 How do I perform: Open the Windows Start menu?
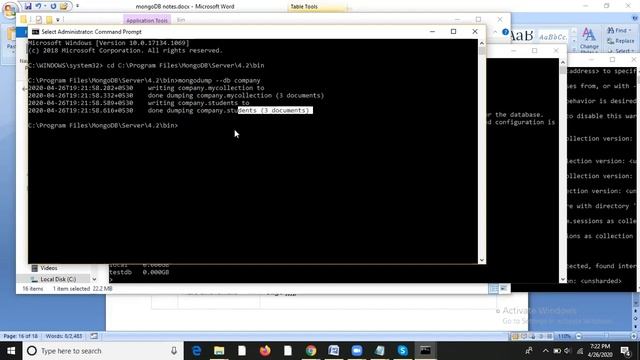click(11, 351)
